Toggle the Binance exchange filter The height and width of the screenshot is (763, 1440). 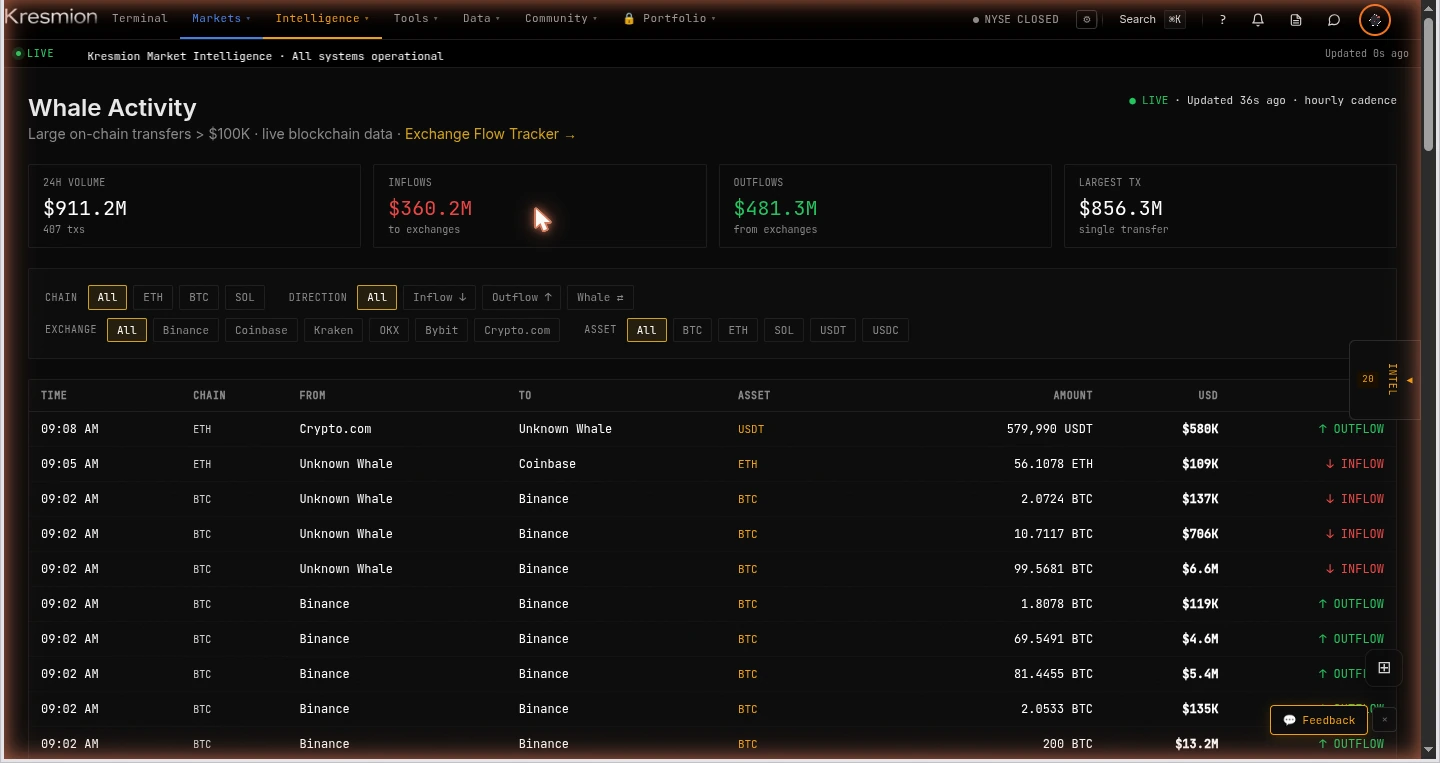coord(186,330)
